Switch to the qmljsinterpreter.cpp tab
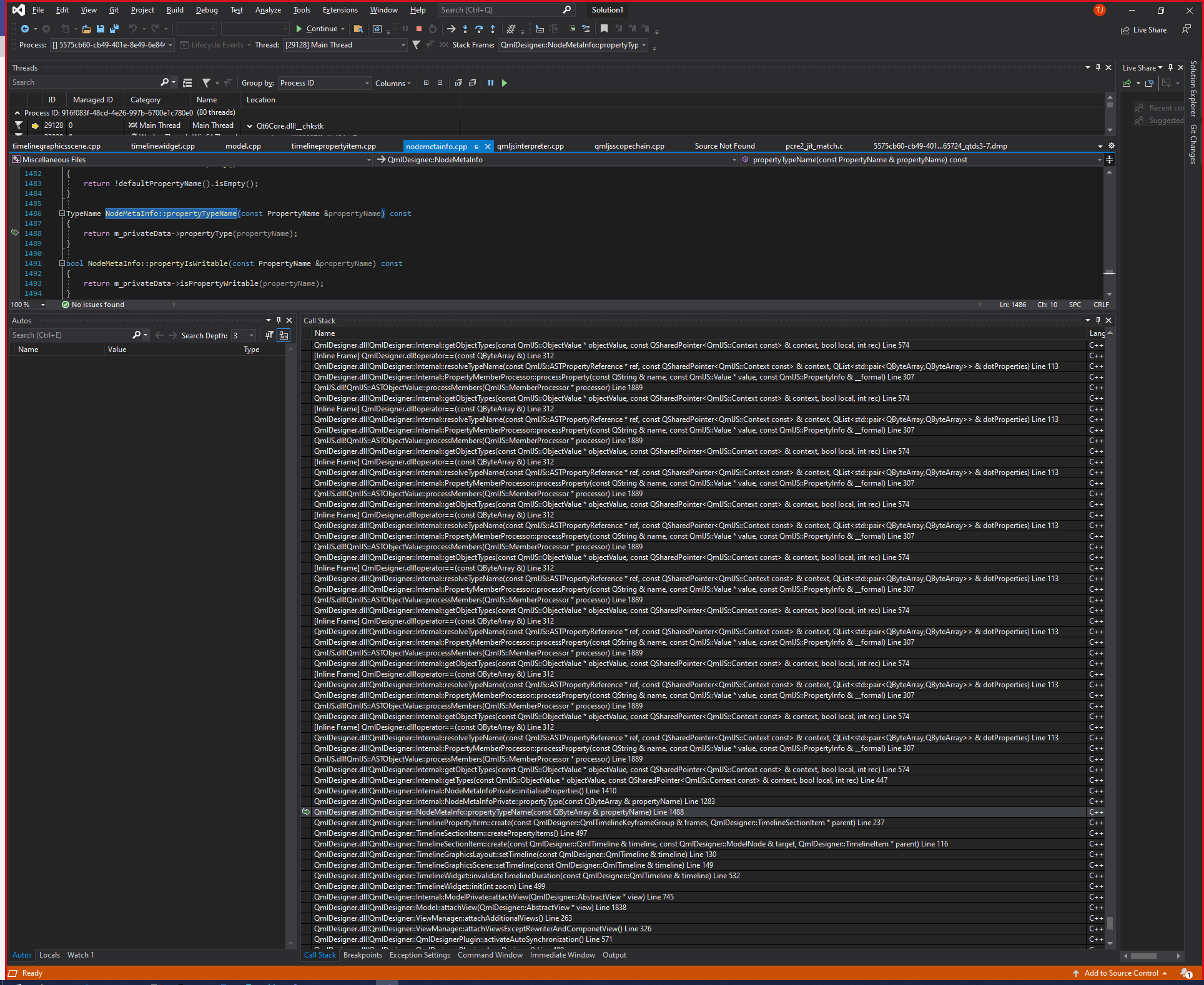 pos(531,146)
